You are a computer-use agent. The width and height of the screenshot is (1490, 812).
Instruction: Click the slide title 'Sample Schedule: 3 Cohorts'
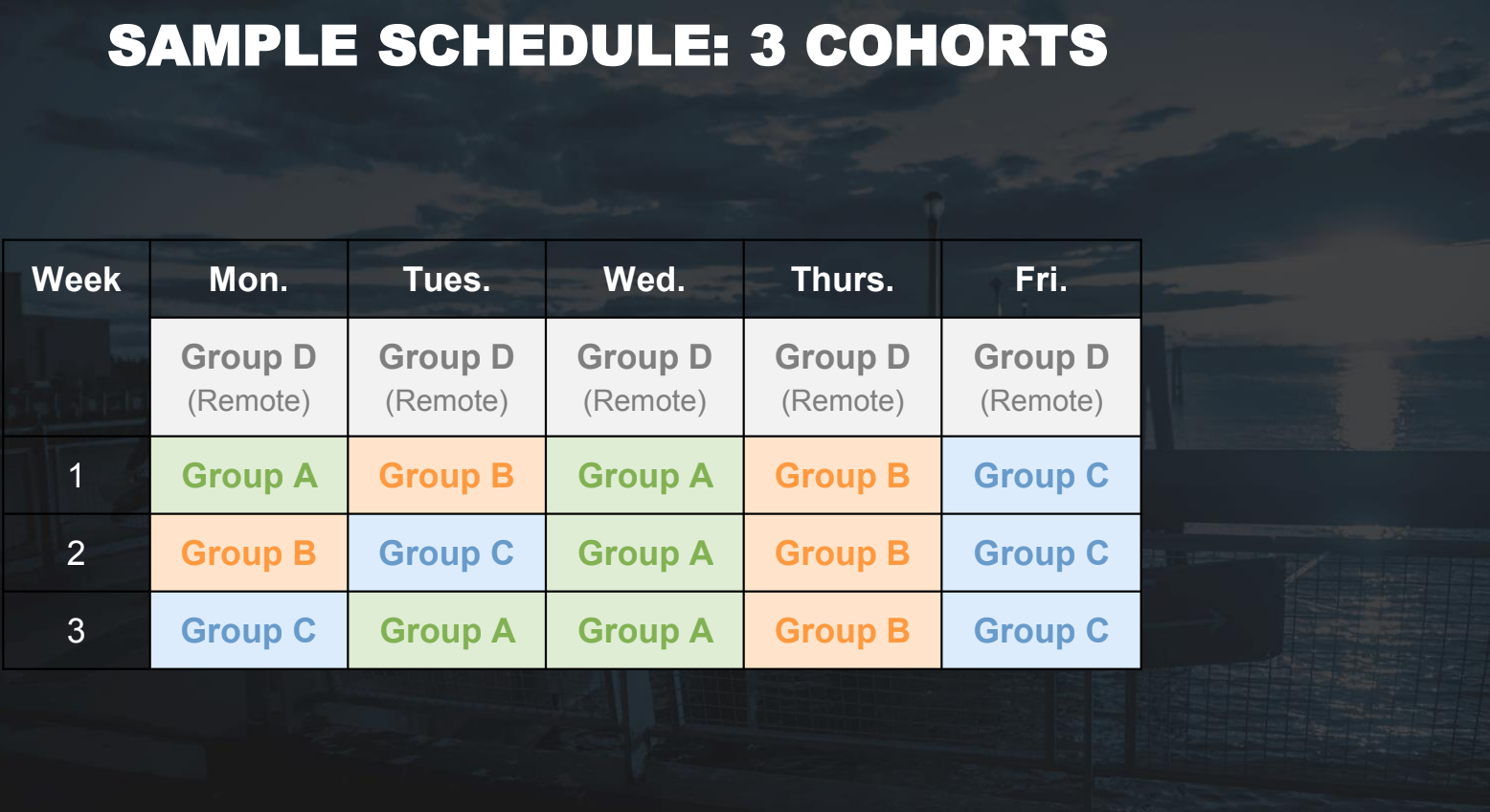pos(607,45)
